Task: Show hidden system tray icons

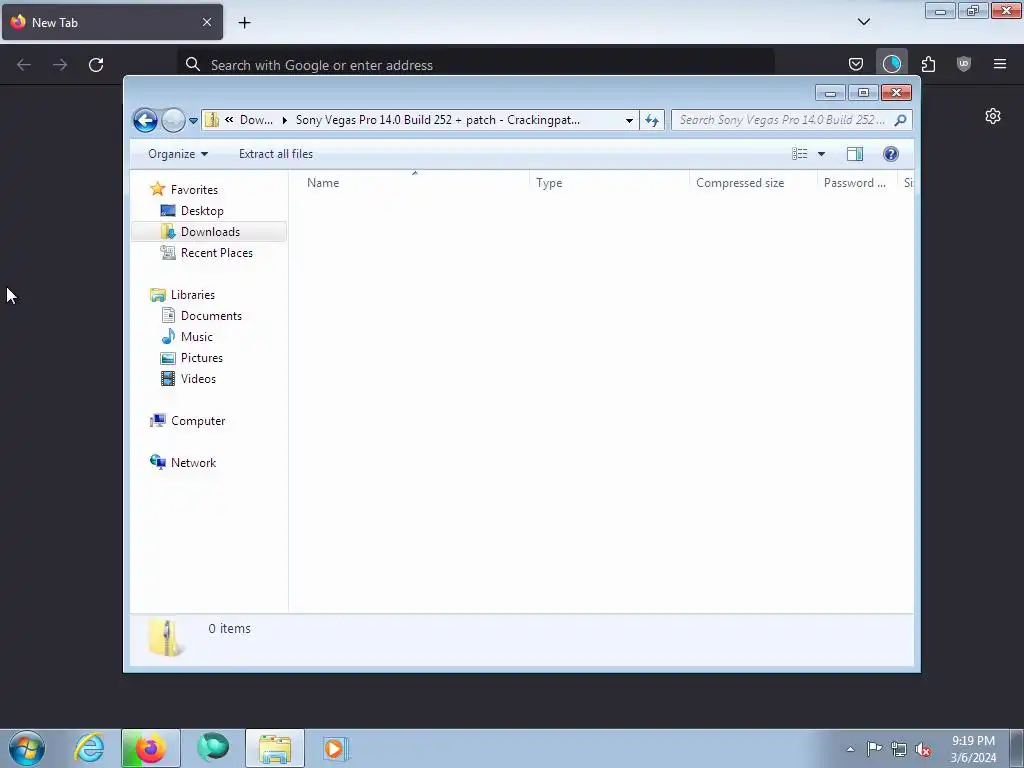Action: pyautogui.click(x=850, y=750)
